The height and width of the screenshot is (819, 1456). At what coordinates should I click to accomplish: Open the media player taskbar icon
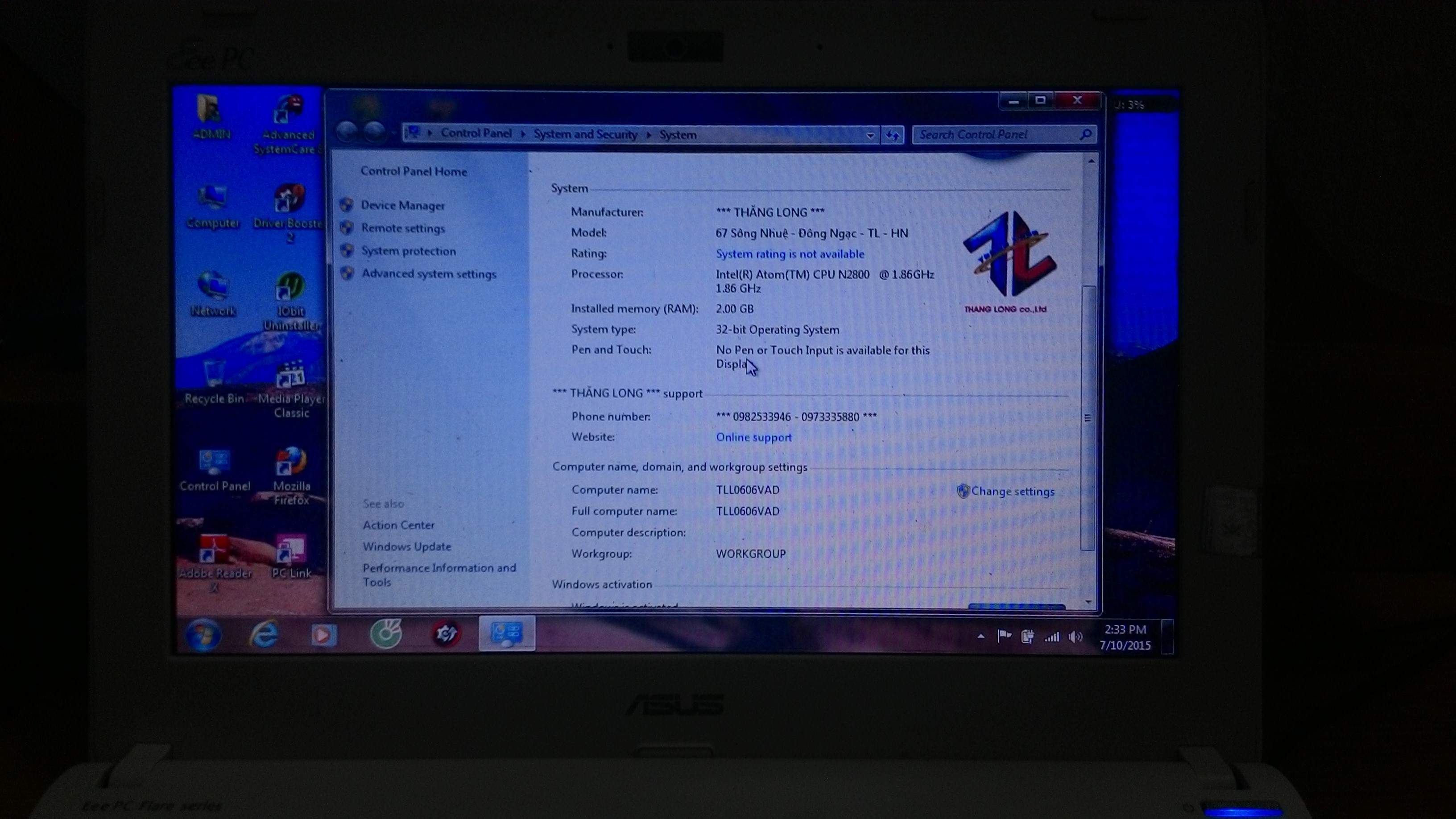[x=324, y=635]
